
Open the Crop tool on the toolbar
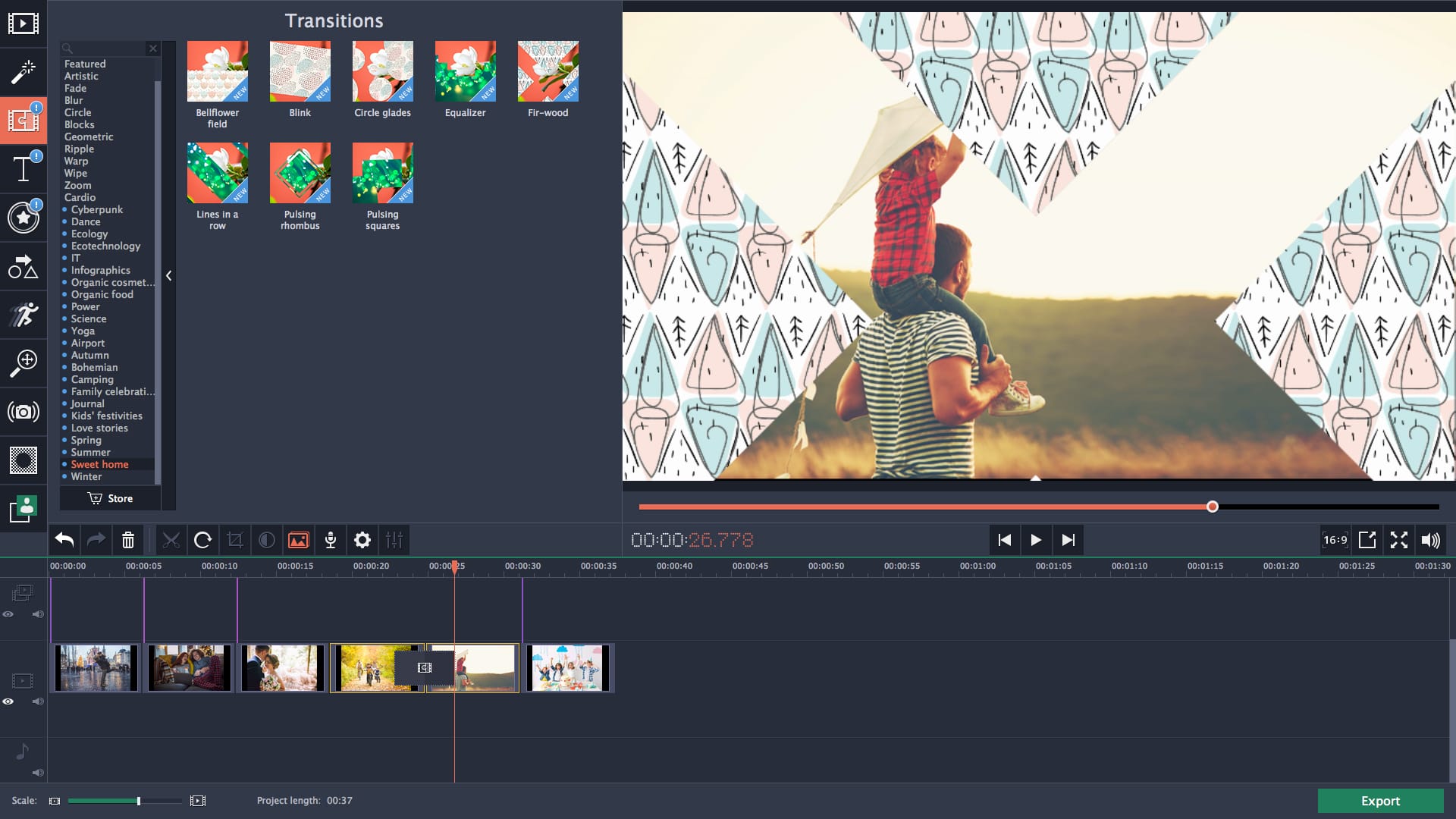(235, 540)
